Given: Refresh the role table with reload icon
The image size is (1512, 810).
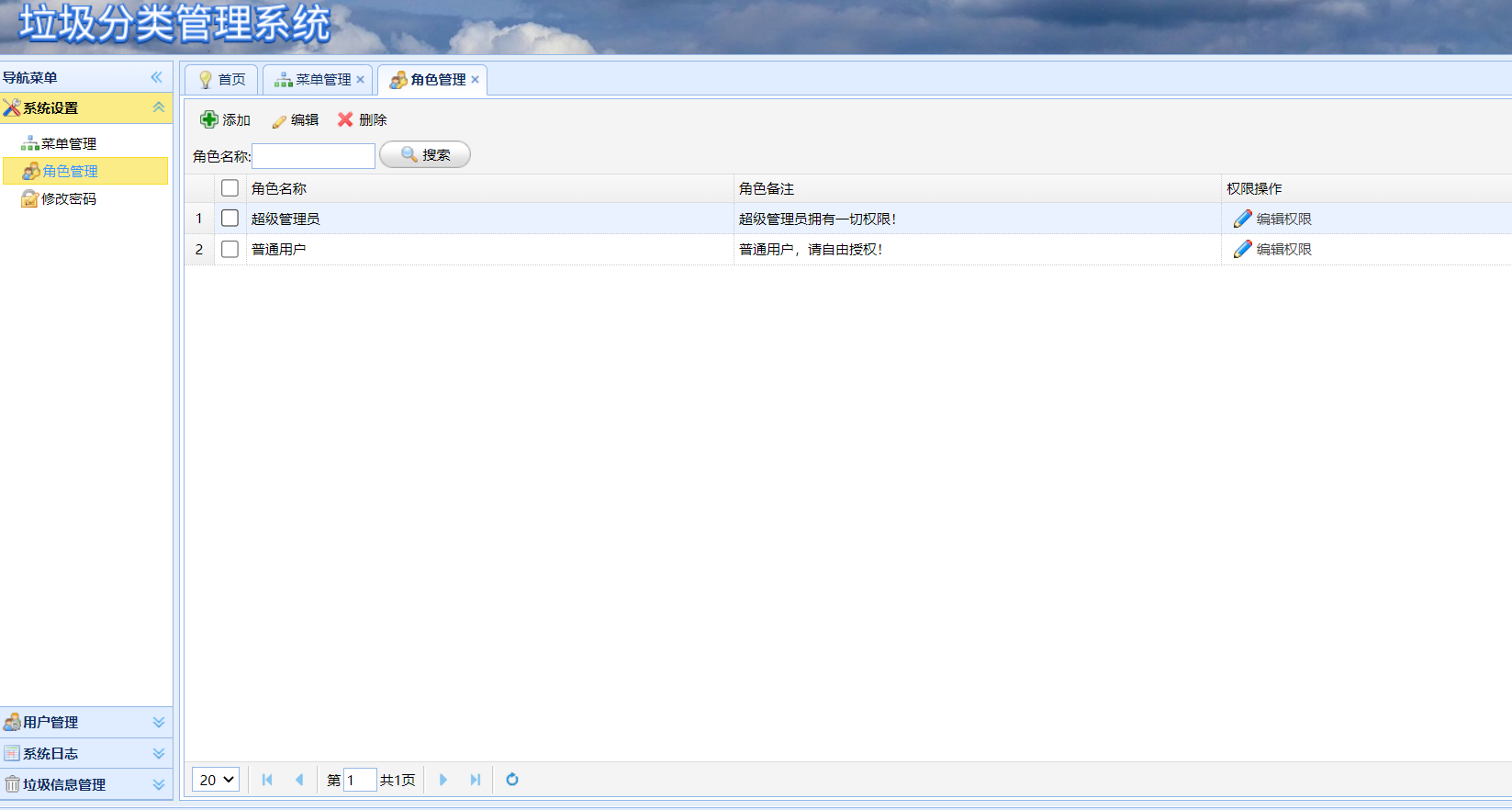Looking at the screenshot, I should point(512,780).
